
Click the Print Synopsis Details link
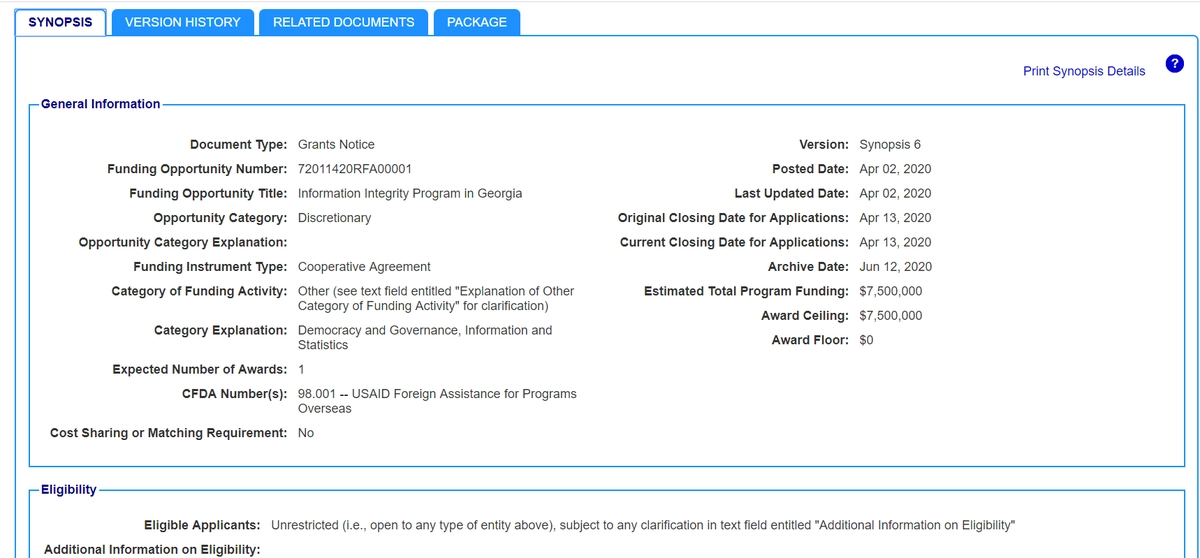[1084, 71]
